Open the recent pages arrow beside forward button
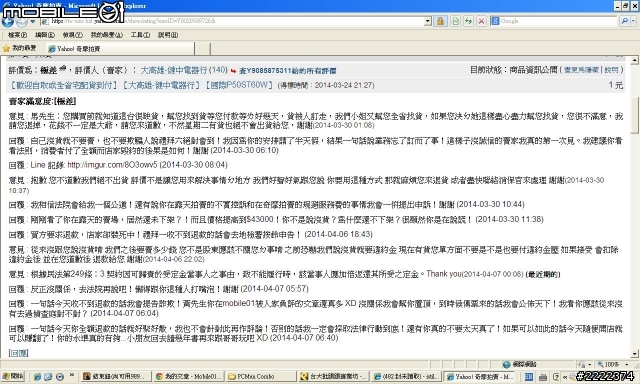 pos(33,22)
